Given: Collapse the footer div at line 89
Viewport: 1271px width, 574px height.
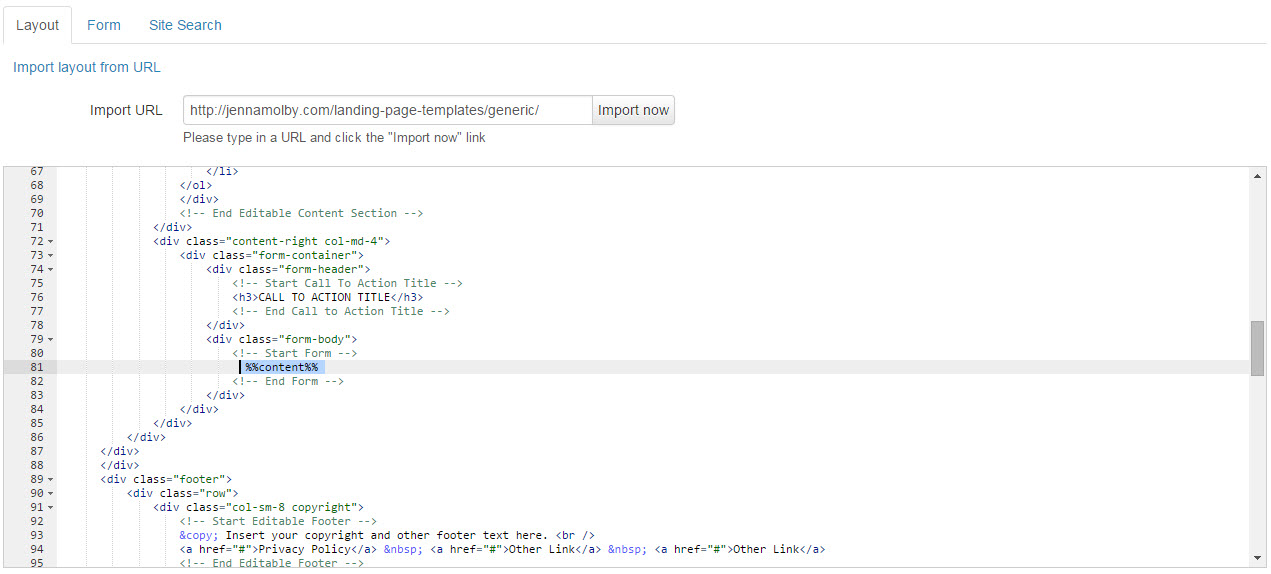Looking at the screenshot, I should (50, 480).
